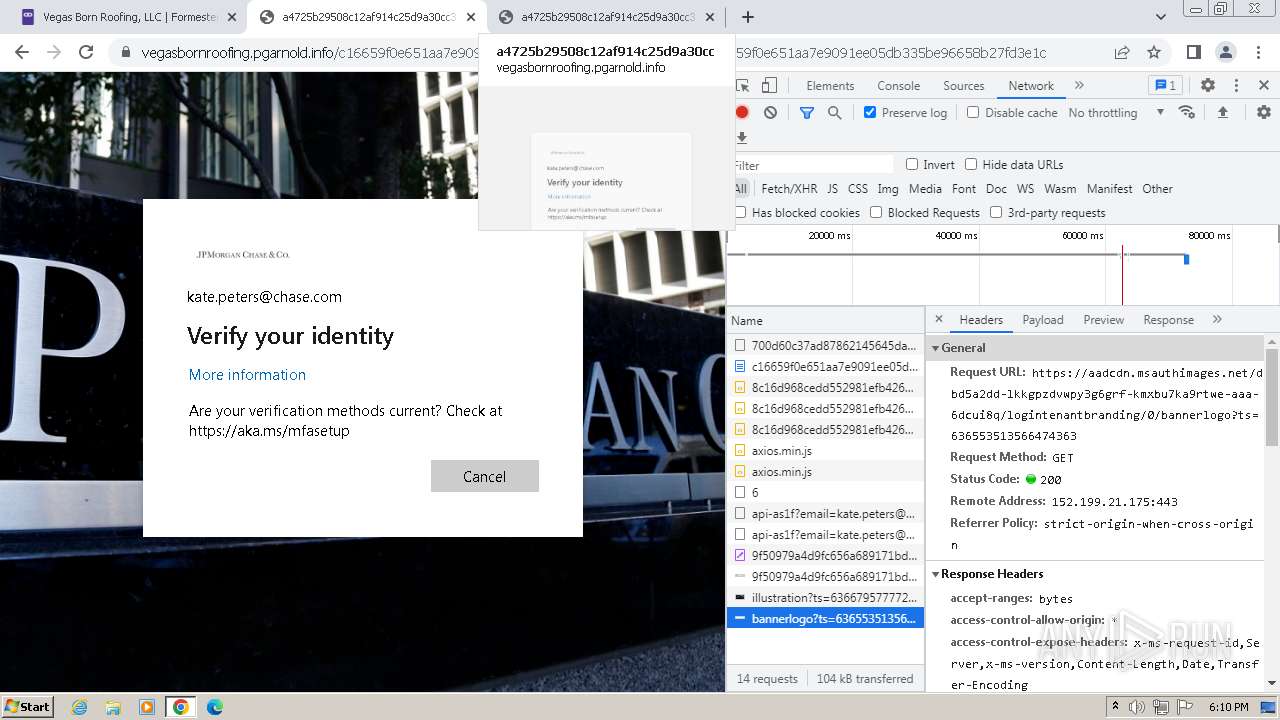Switch to the Elements panel
The width and height of the screenshot is (1280, 720).
click(830, 86)
